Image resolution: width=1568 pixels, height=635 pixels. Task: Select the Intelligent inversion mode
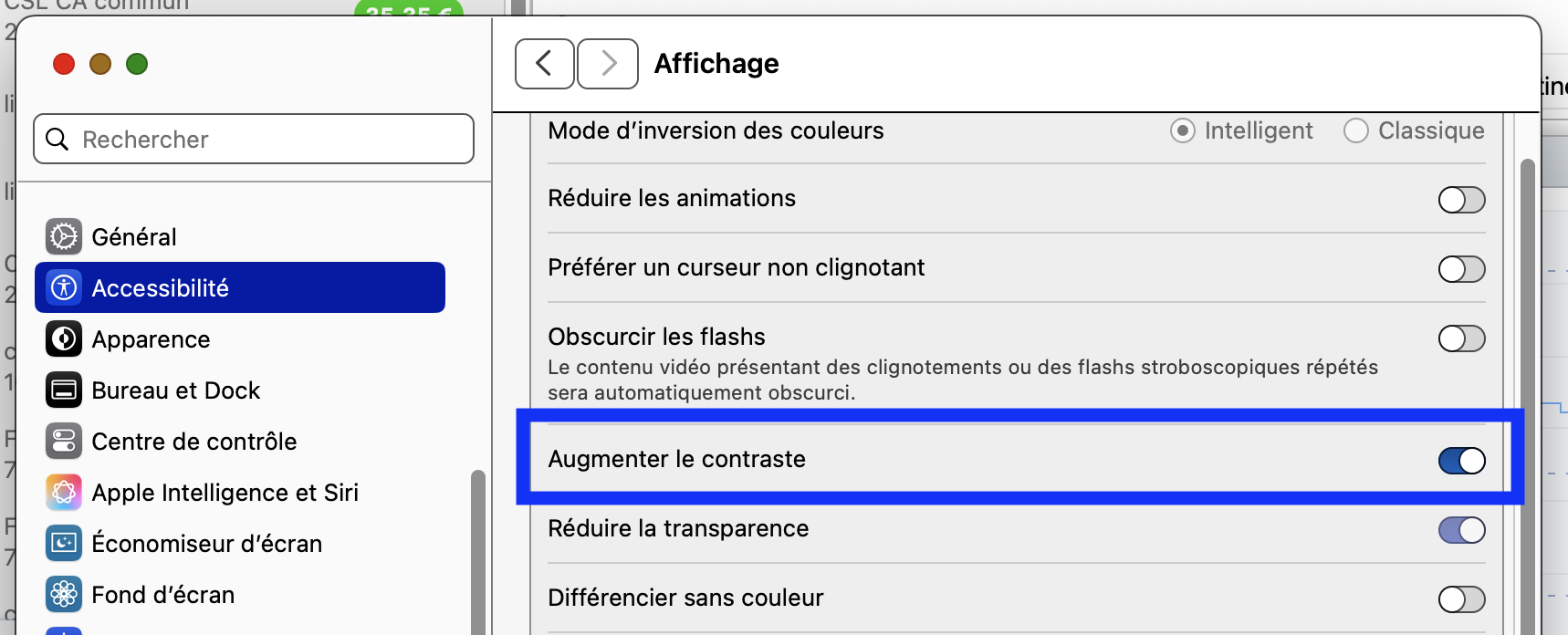coord(1183,130)
